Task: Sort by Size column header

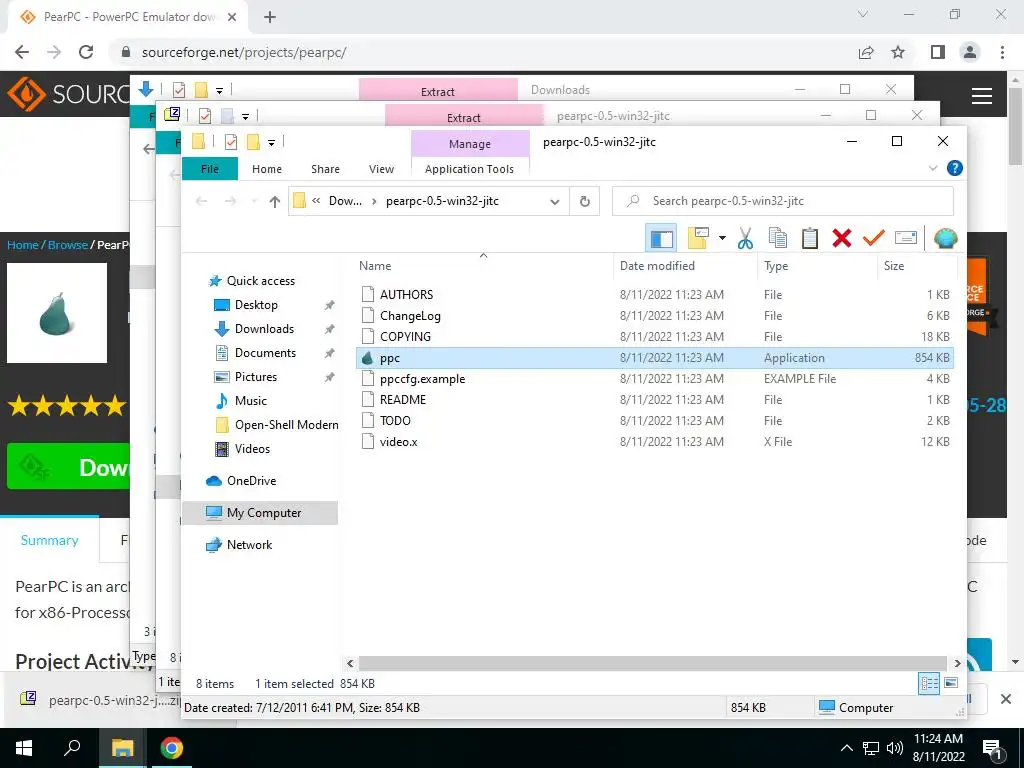Action: pyautogui.click(x=916, y=266)
